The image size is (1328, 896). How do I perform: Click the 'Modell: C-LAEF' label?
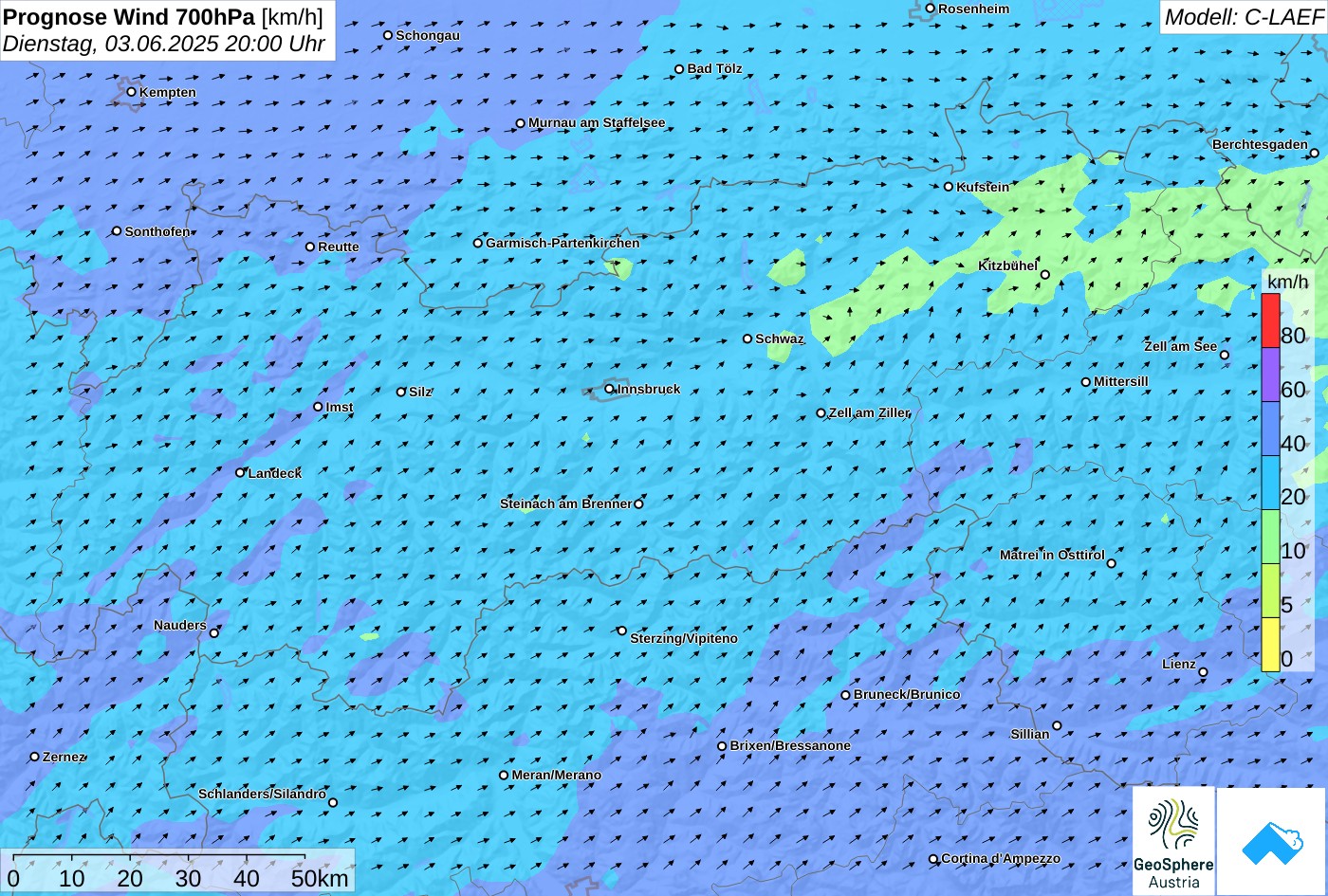click(1243, 17)
